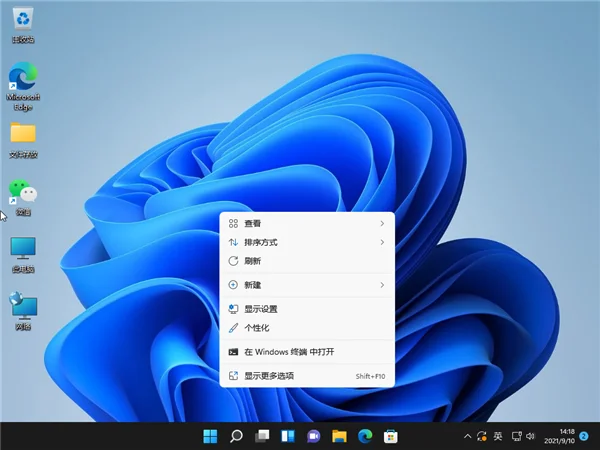The image size is (600, 450).
Task: Open the Recycle Bin desktop icon
Action: (x=23, y=25)
